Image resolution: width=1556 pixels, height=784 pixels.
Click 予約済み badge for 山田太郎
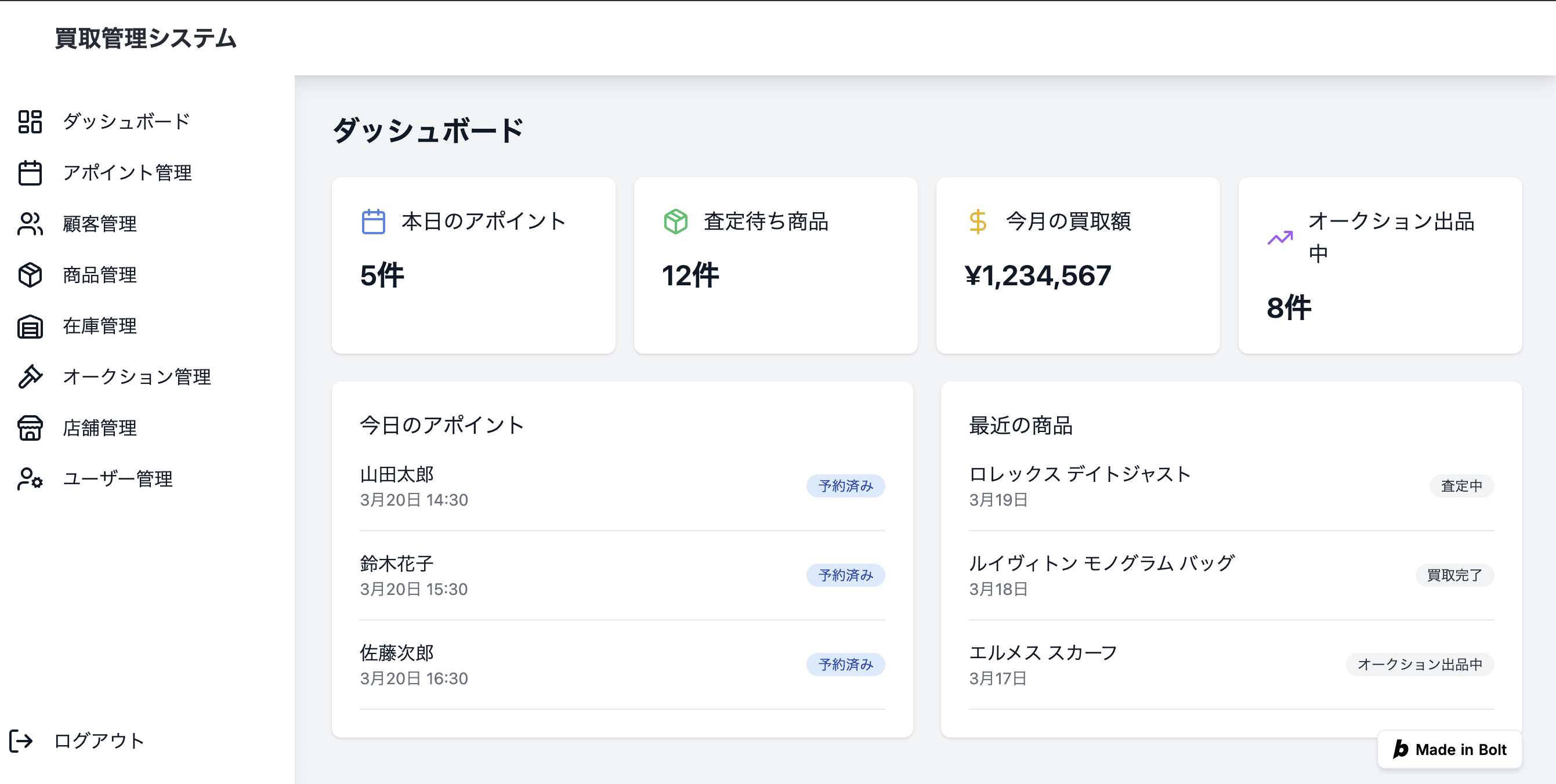(x=845, y=486)
